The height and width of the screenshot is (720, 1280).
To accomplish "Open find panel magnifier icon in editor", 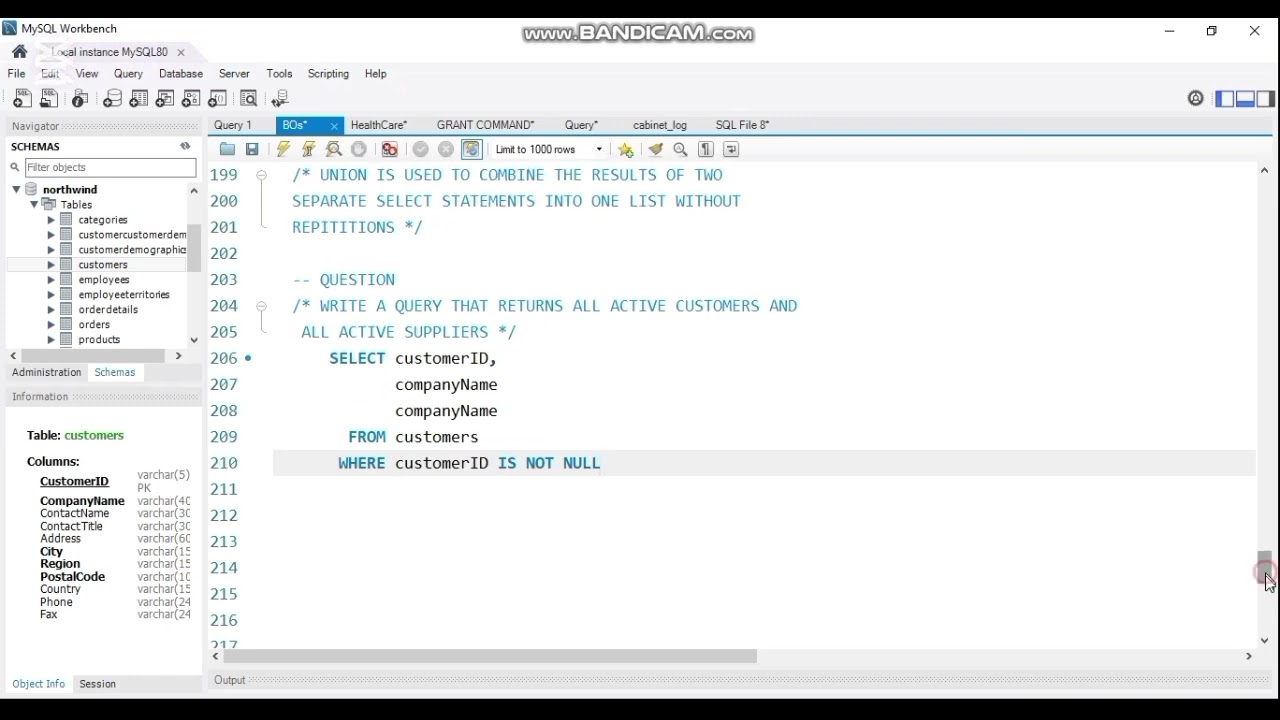I will (681, 149).
